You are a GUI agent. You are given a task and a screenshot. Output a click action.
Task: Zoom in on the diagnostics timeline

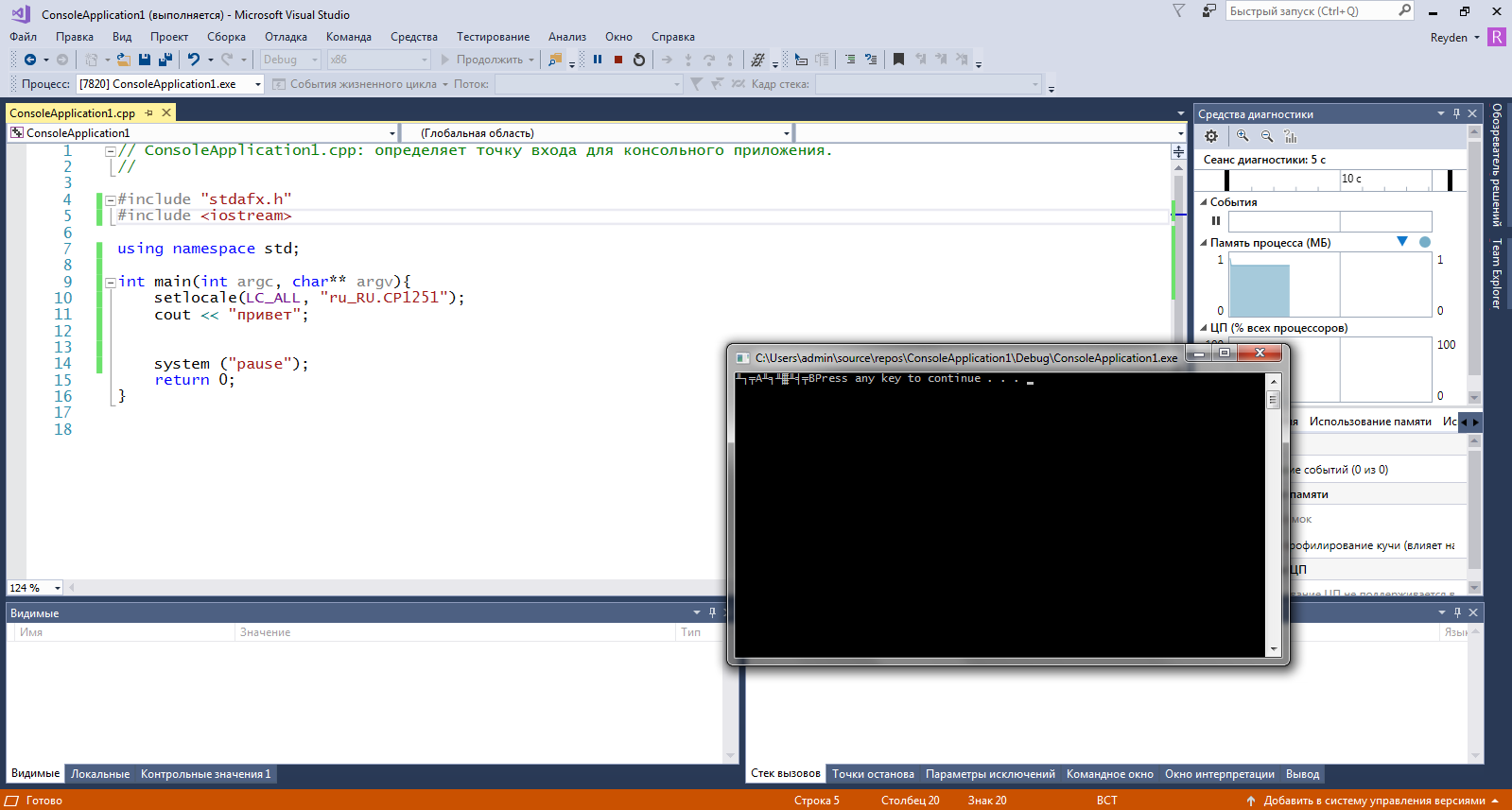pyautogui.click(x=1243, y=136)
